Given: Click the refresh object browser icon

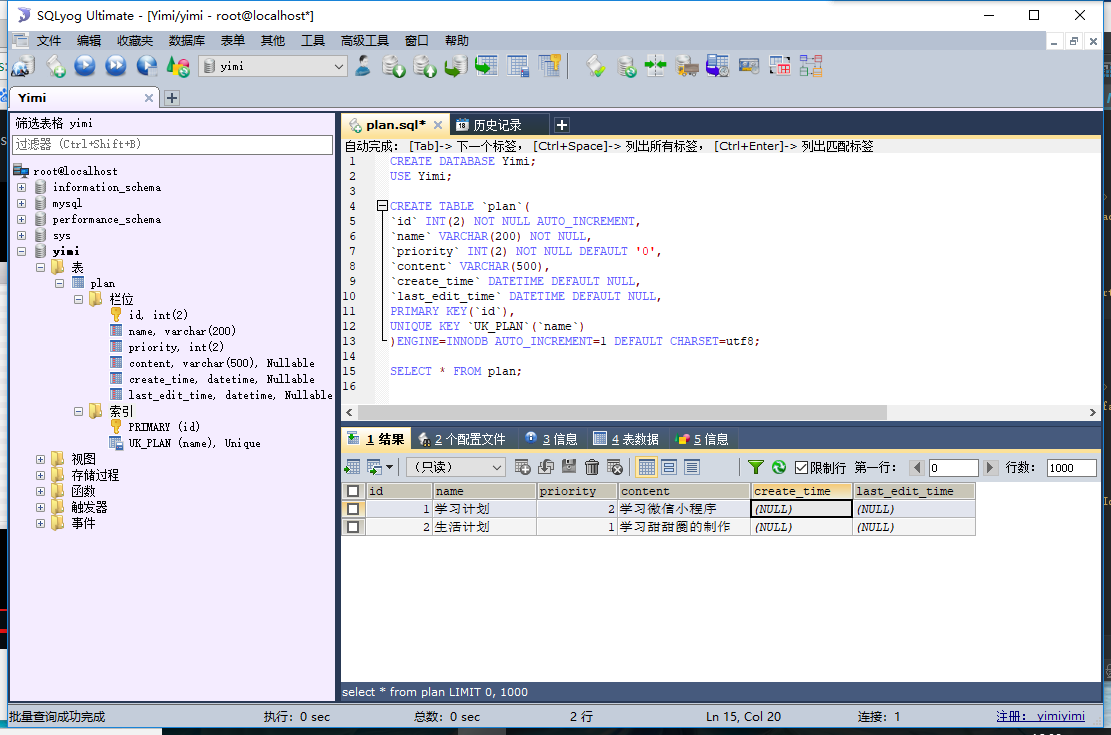Looking at the screenshot, I should tap(178, 67).
